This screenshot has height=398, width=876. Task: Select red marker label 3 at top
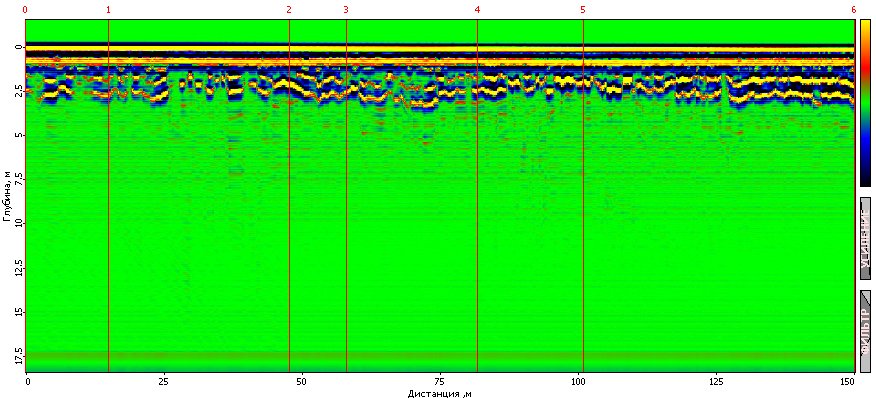pyautogui.click(x=346, y=10)
